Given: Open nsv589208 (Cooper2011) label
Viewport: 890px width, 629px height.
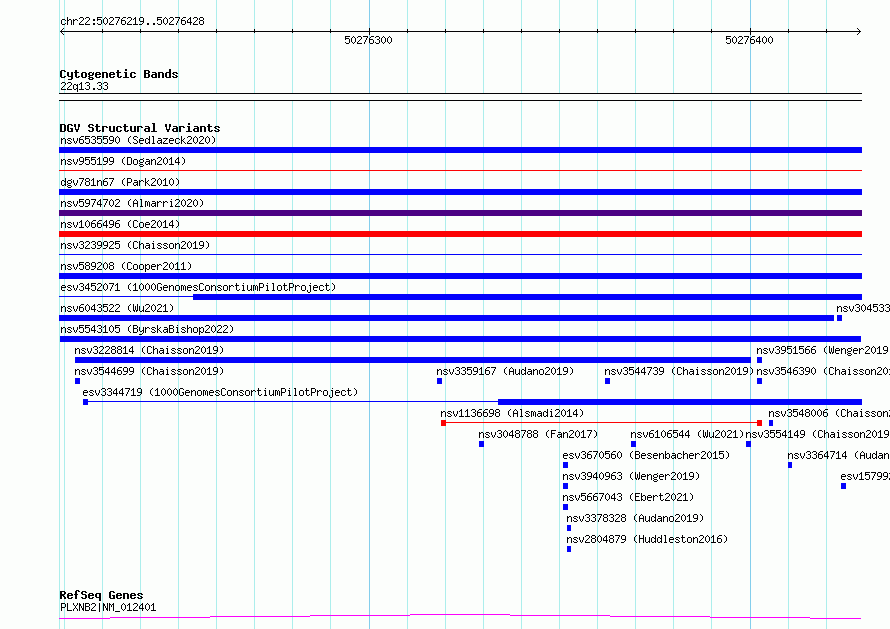Looking at the screenshot, I should click(x=126, y=266).
